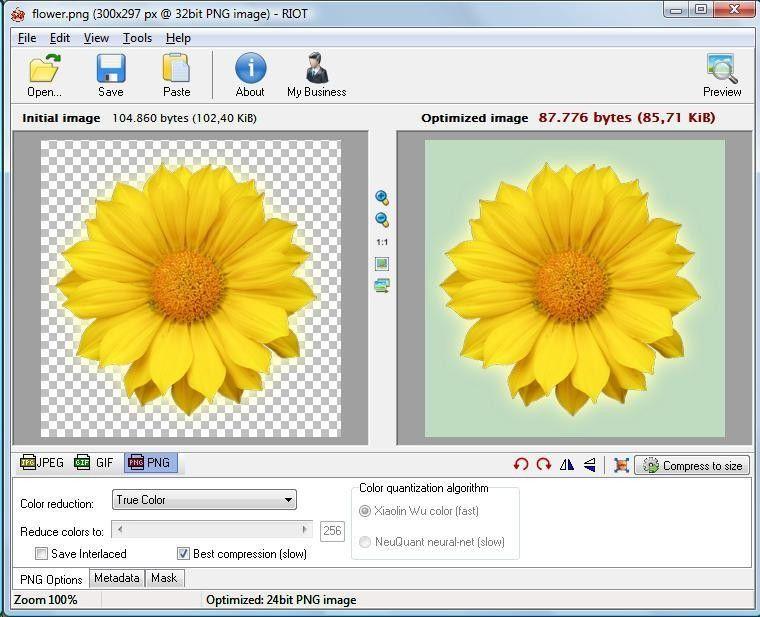Click the Reduce colors slider track

coord(210,530)
